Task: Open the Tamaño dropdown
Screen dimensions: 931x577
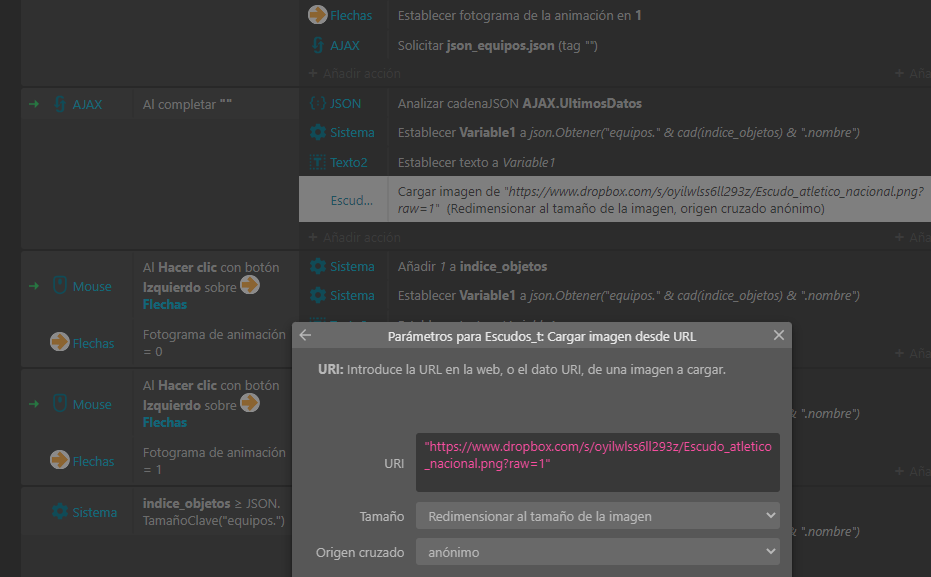Action: 598,516
